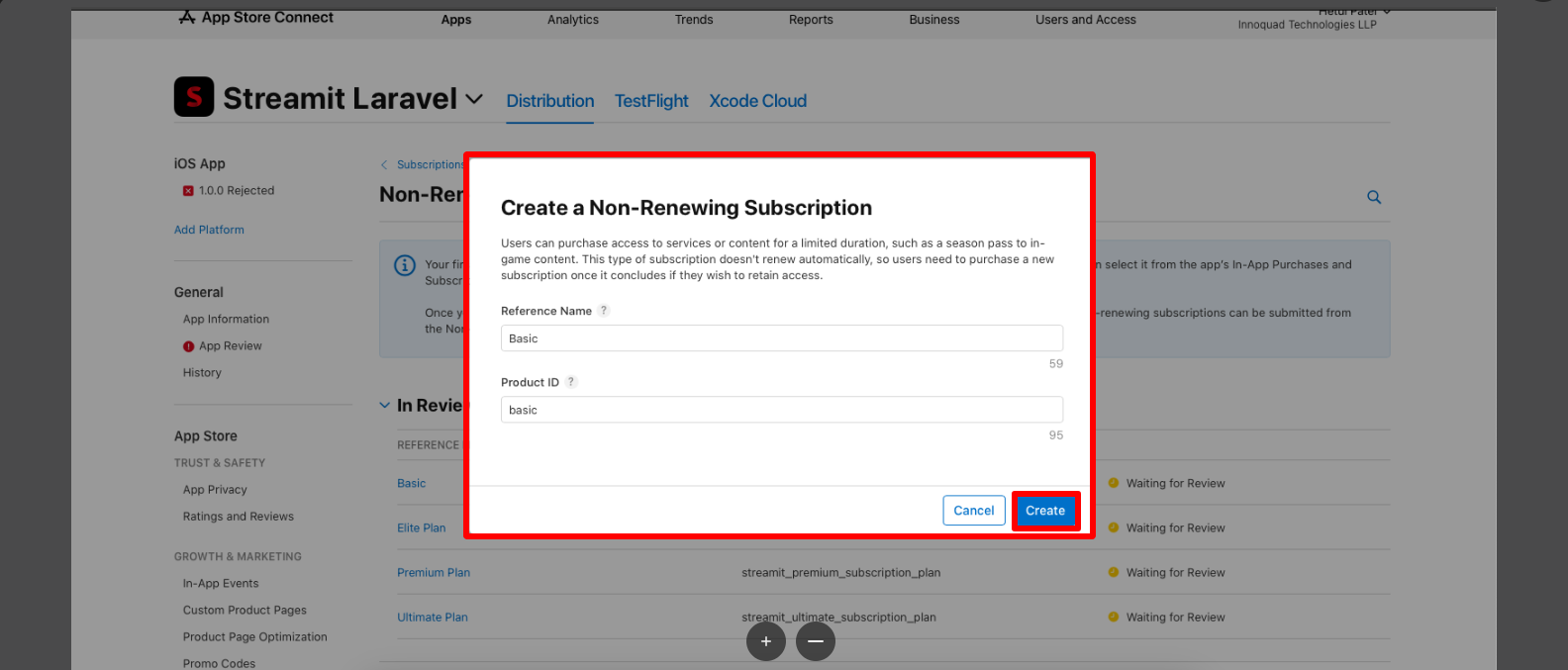The image size is (1568, 670).
Task: Open the Elite Plan subscription link
Action: (x=422, y=528)
